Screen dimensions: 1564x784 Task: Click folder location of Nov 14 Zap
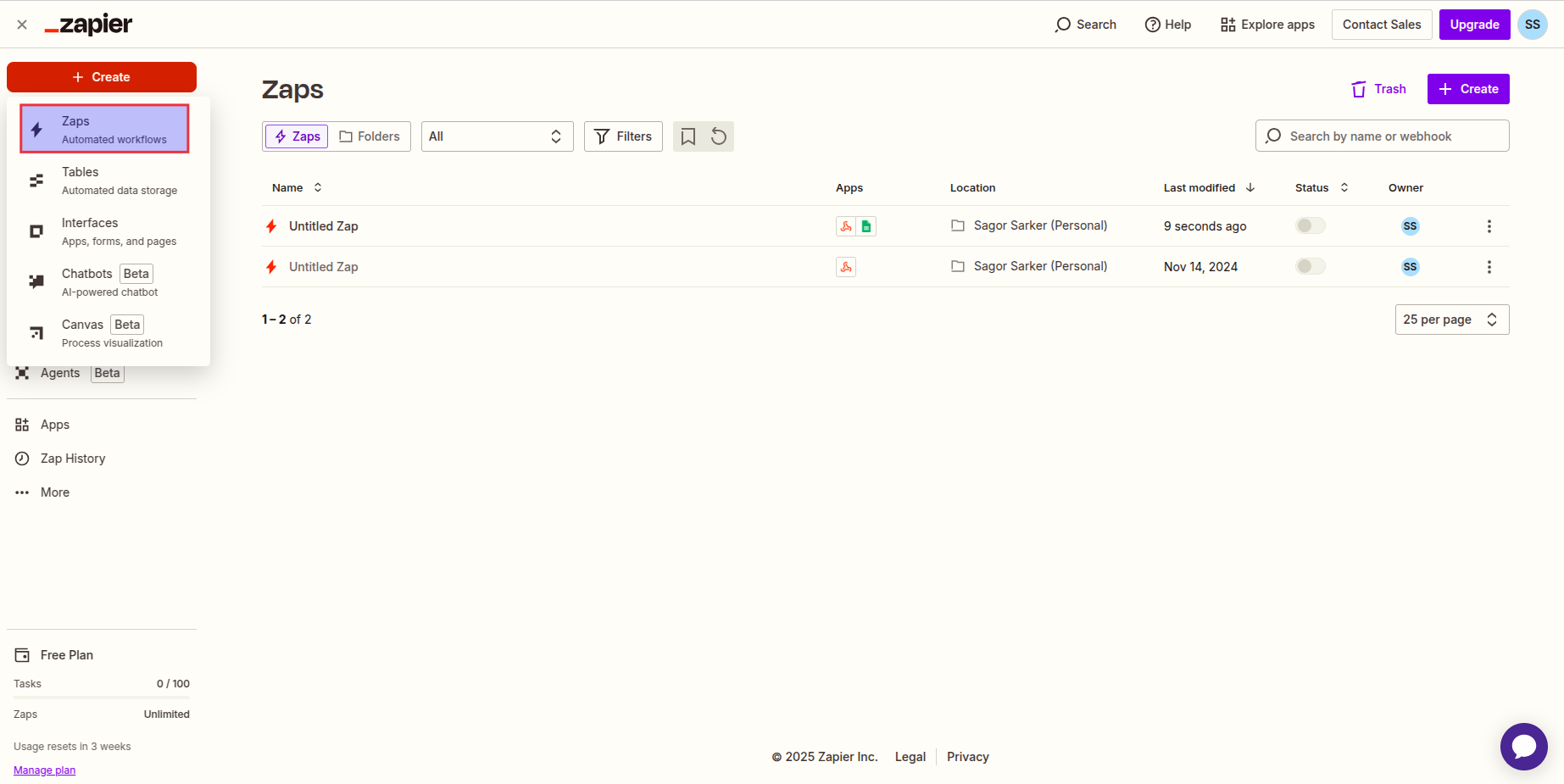point(1029,266)
